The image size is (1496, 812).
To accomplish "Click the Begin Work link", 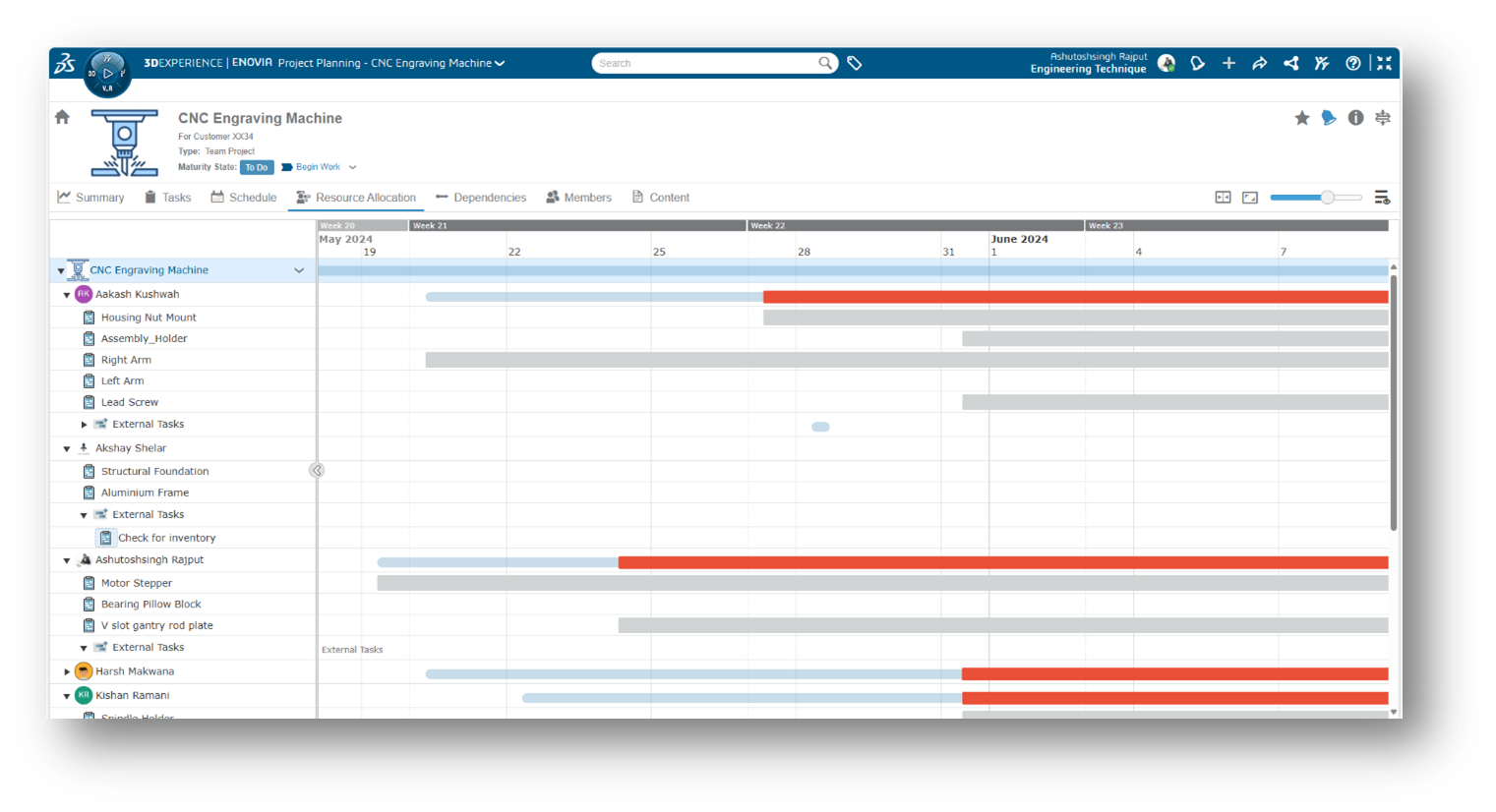I will pos(318,167).
